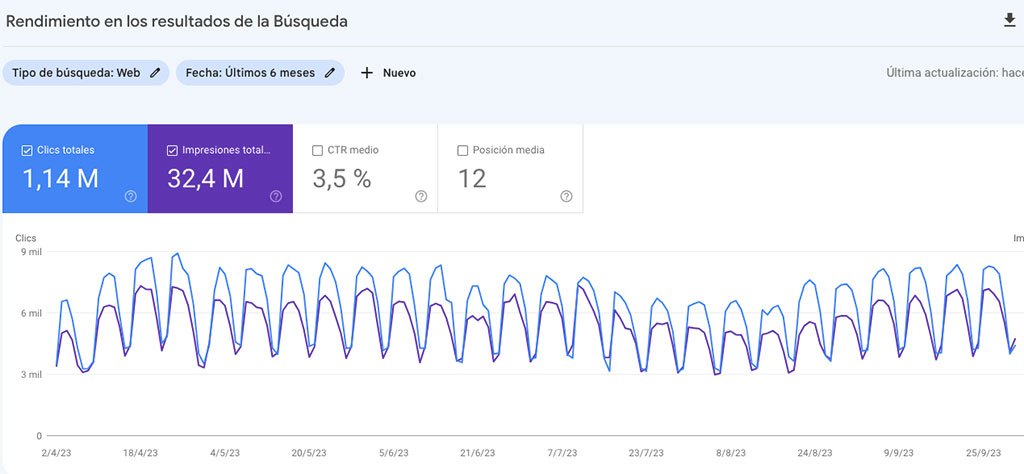Screen dimensions: 1024x474
Task: Uncheck the Clics totales checkbox
Action: [27, 151]
